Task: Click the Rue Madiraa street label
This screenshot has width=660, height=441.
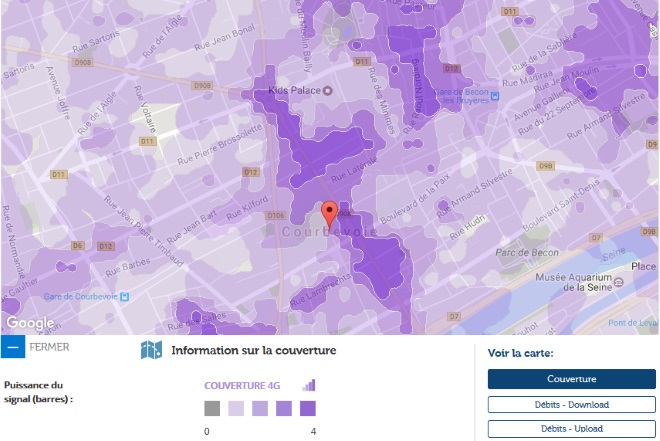Action: tap(527, 79)
